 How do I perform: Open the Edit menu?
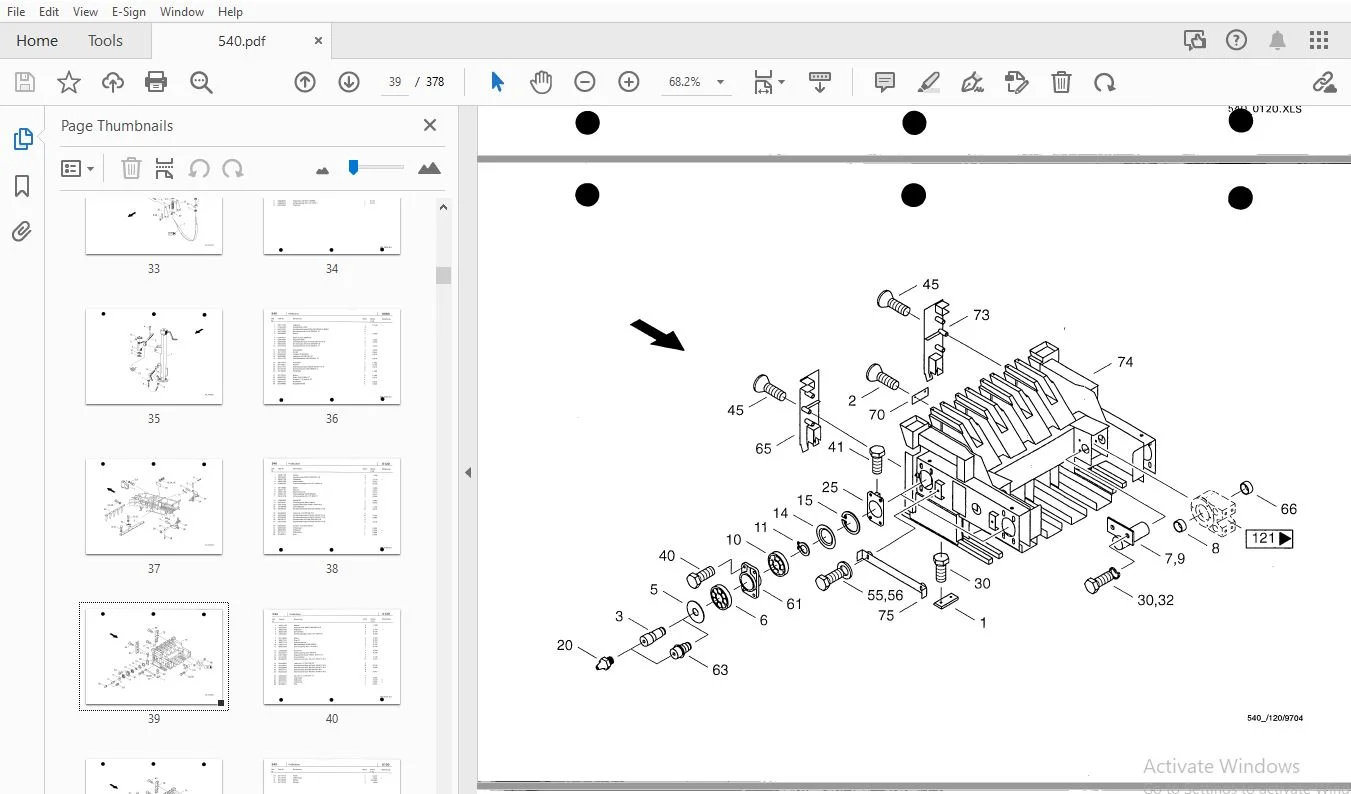point(49,11)
